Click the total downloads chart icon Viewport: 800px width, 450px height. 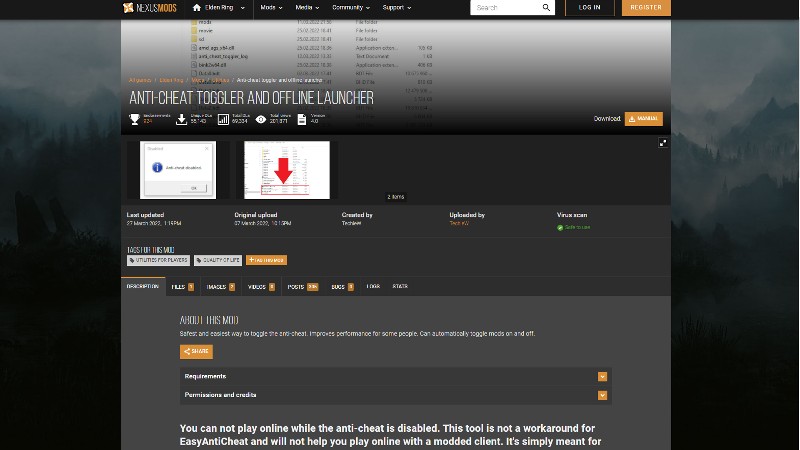click(223, 119)
